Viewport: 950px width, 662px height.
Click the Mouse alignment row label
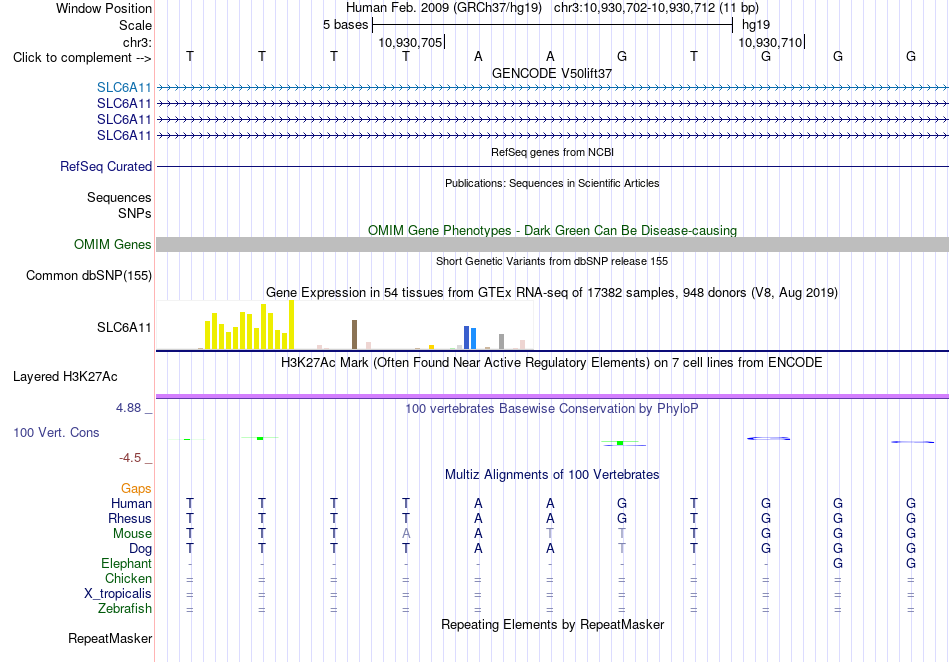[133, 534]
